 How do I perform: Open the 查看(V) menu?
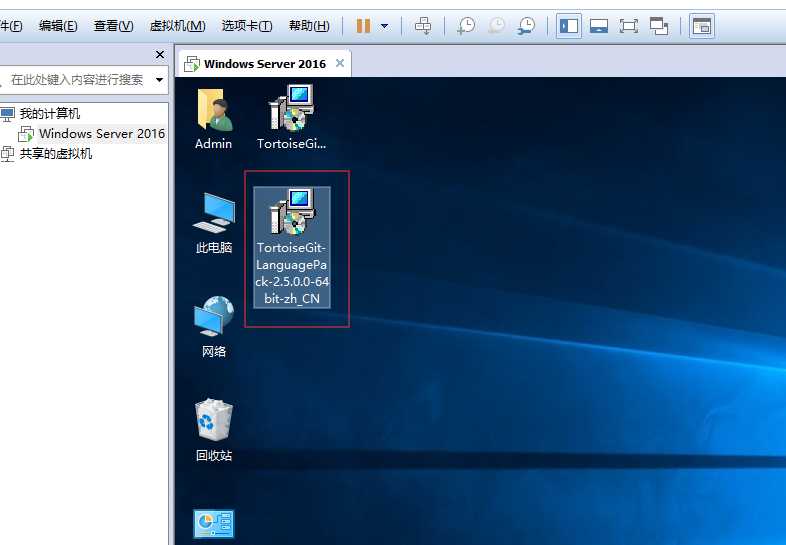click(114, 26)
